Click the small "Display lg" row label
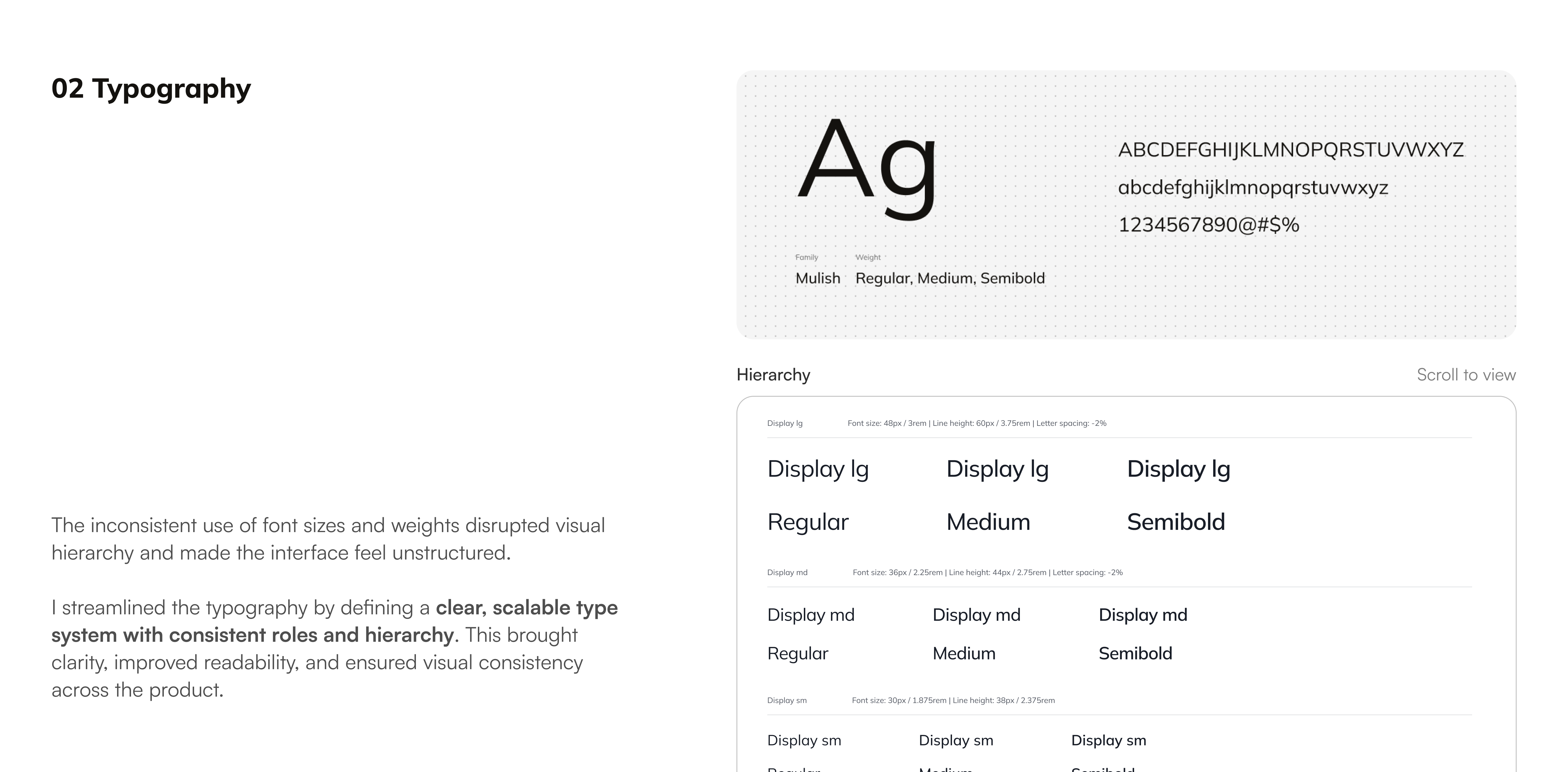 [x=785, y=423]
